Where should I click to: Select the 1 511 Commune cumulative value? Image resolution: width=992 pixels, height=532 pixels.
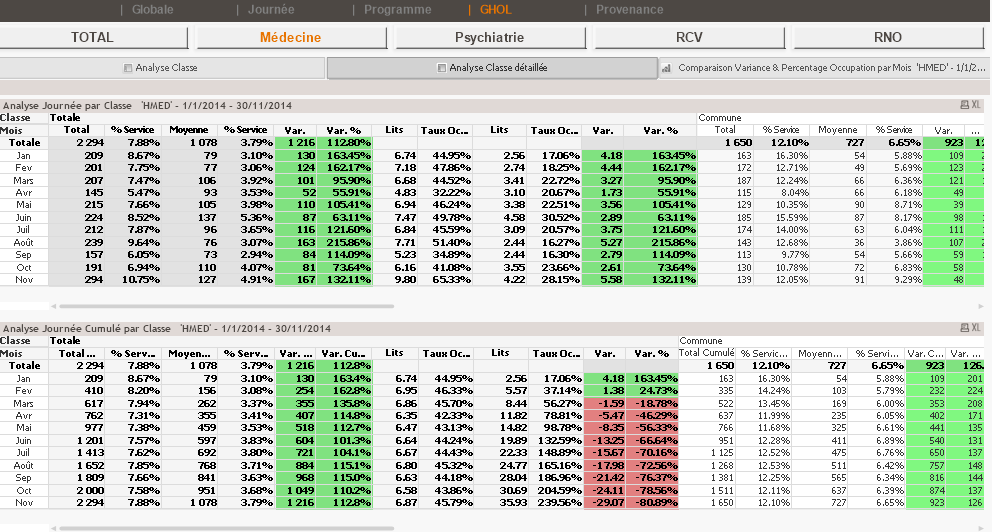[707, 490]
